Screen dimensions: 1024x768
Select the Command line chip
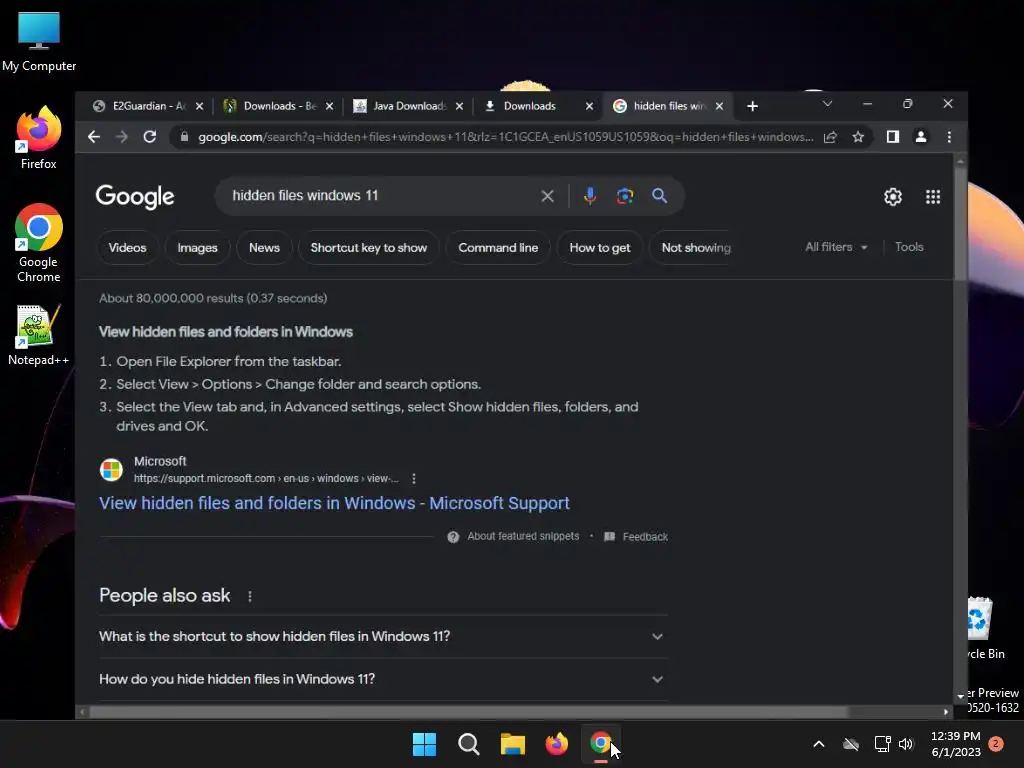pos(498,248)
